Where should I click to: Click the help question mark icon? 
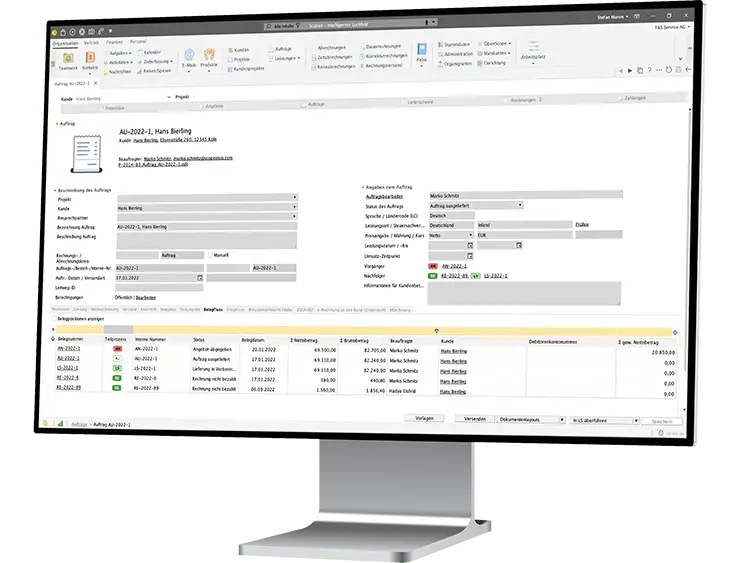649,70
